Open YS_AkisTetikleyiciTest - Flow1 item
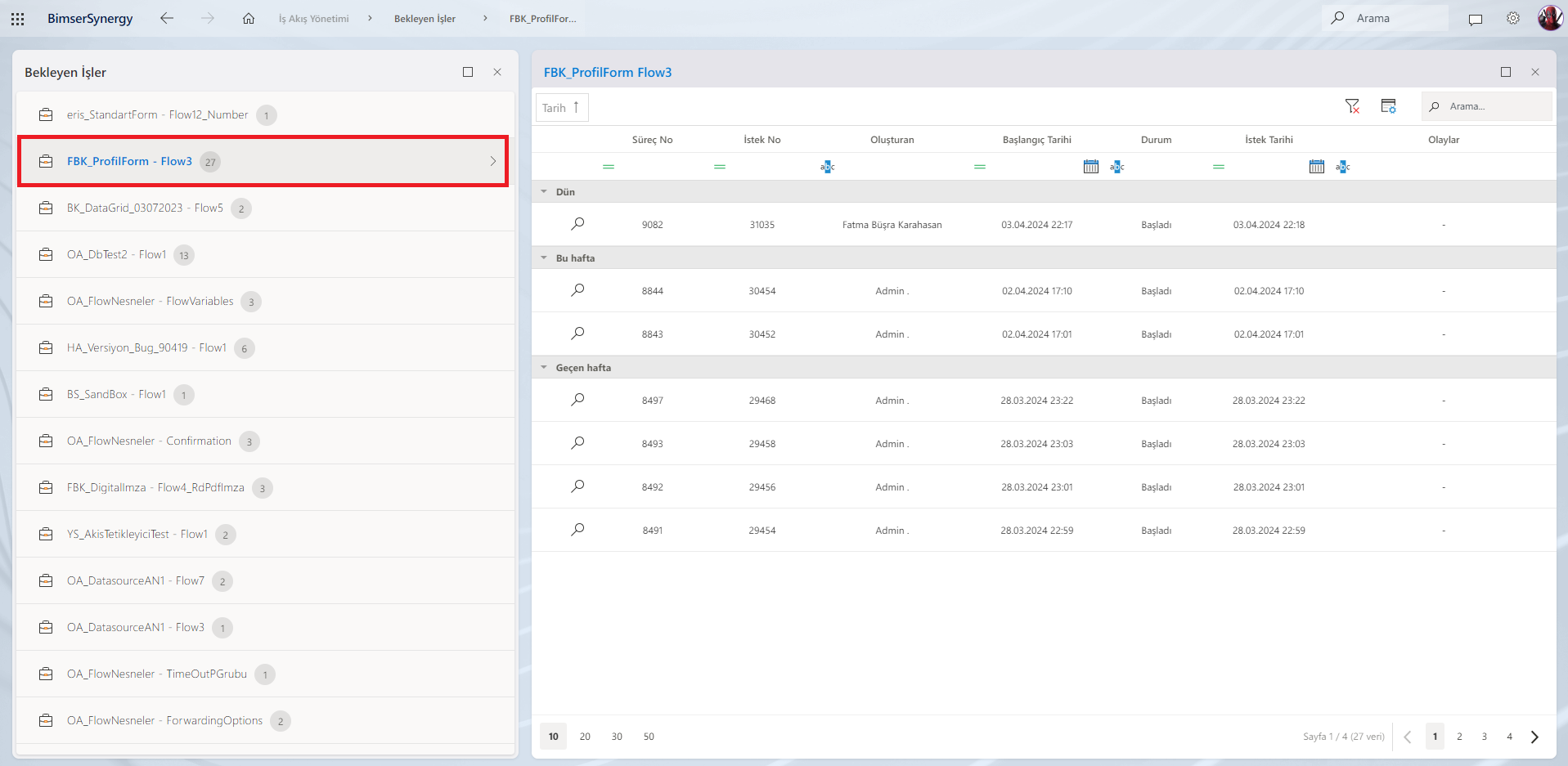 point(266,534)
